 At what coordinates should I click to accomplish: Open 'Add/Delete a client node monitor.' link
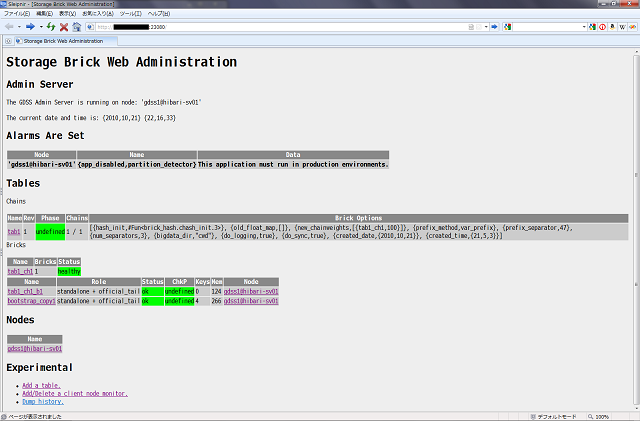coord(74,393)
